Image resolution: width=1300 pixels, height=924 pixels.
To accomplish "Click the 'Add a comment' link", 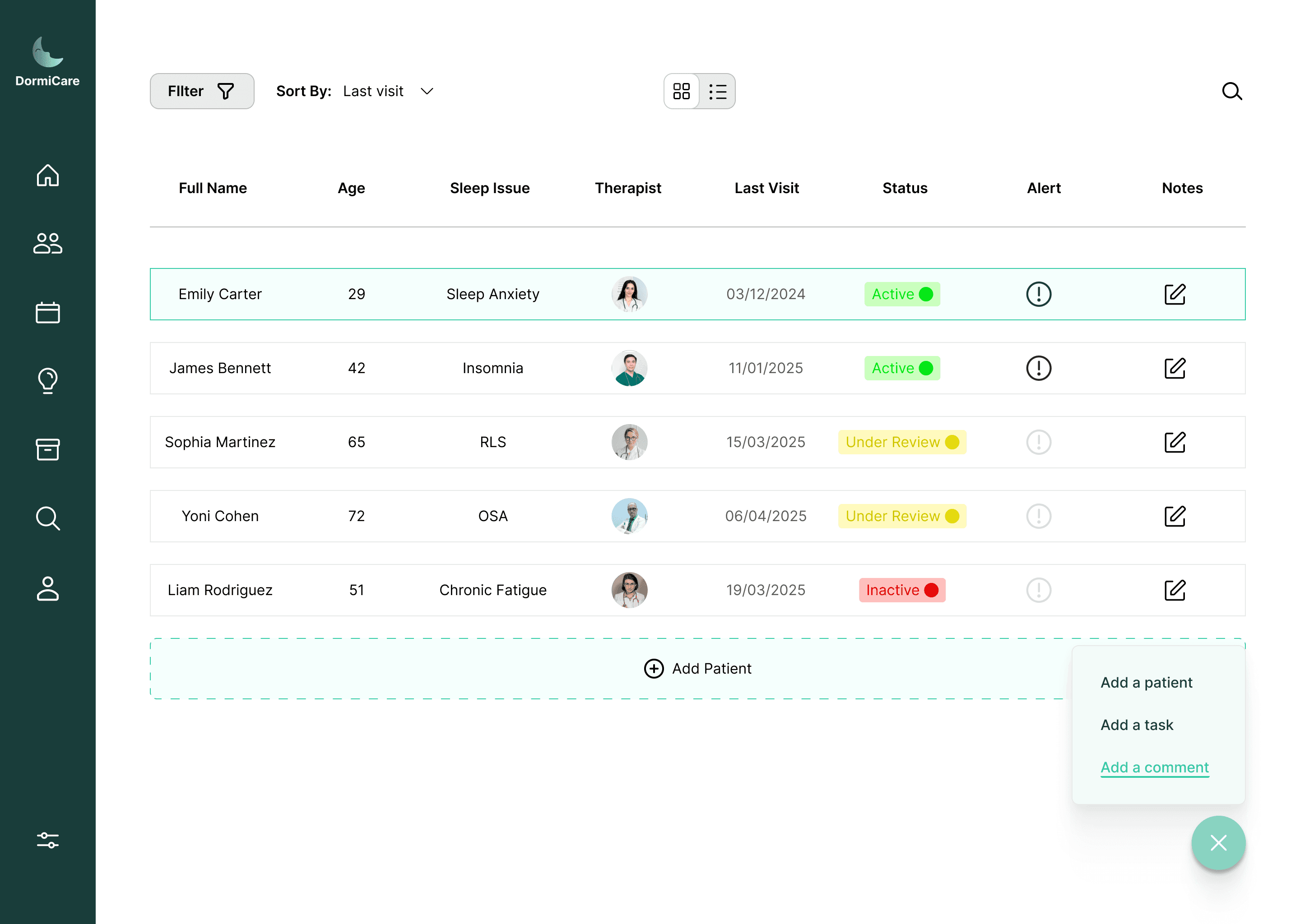I will tap(1154, 767).
